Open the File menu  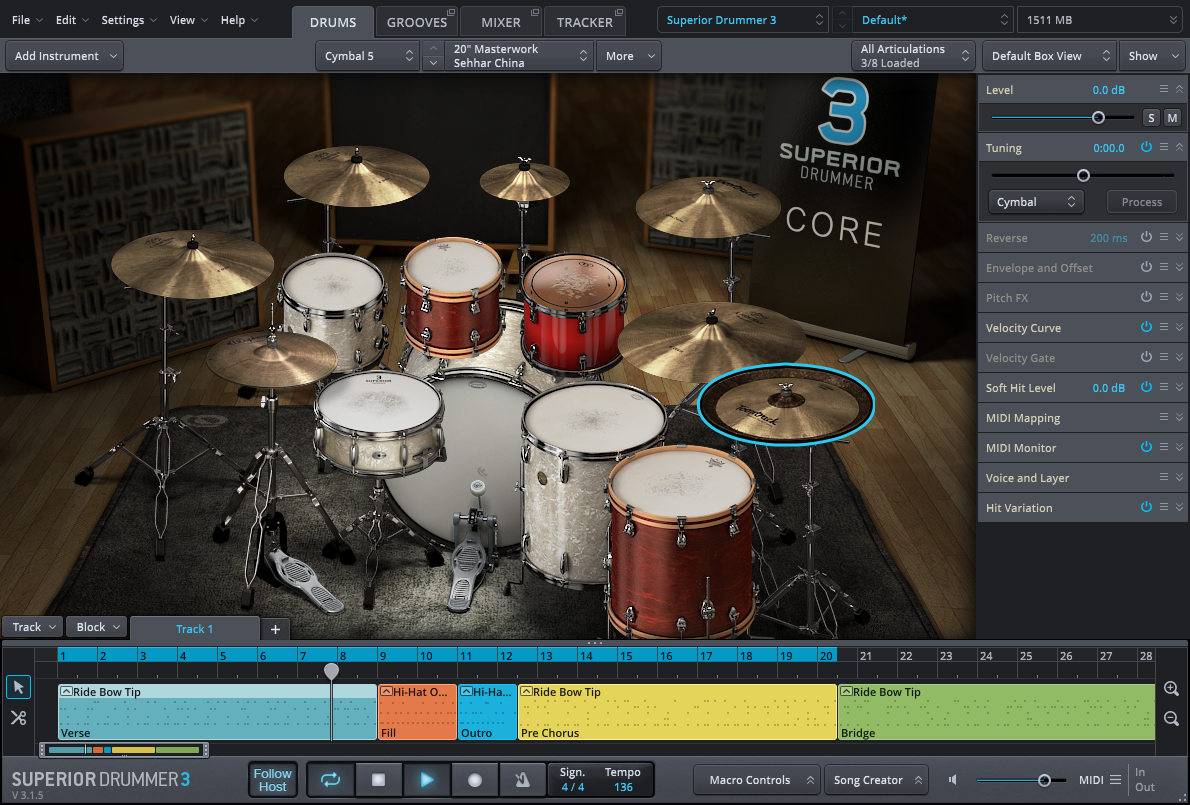[x=27, y=20]
